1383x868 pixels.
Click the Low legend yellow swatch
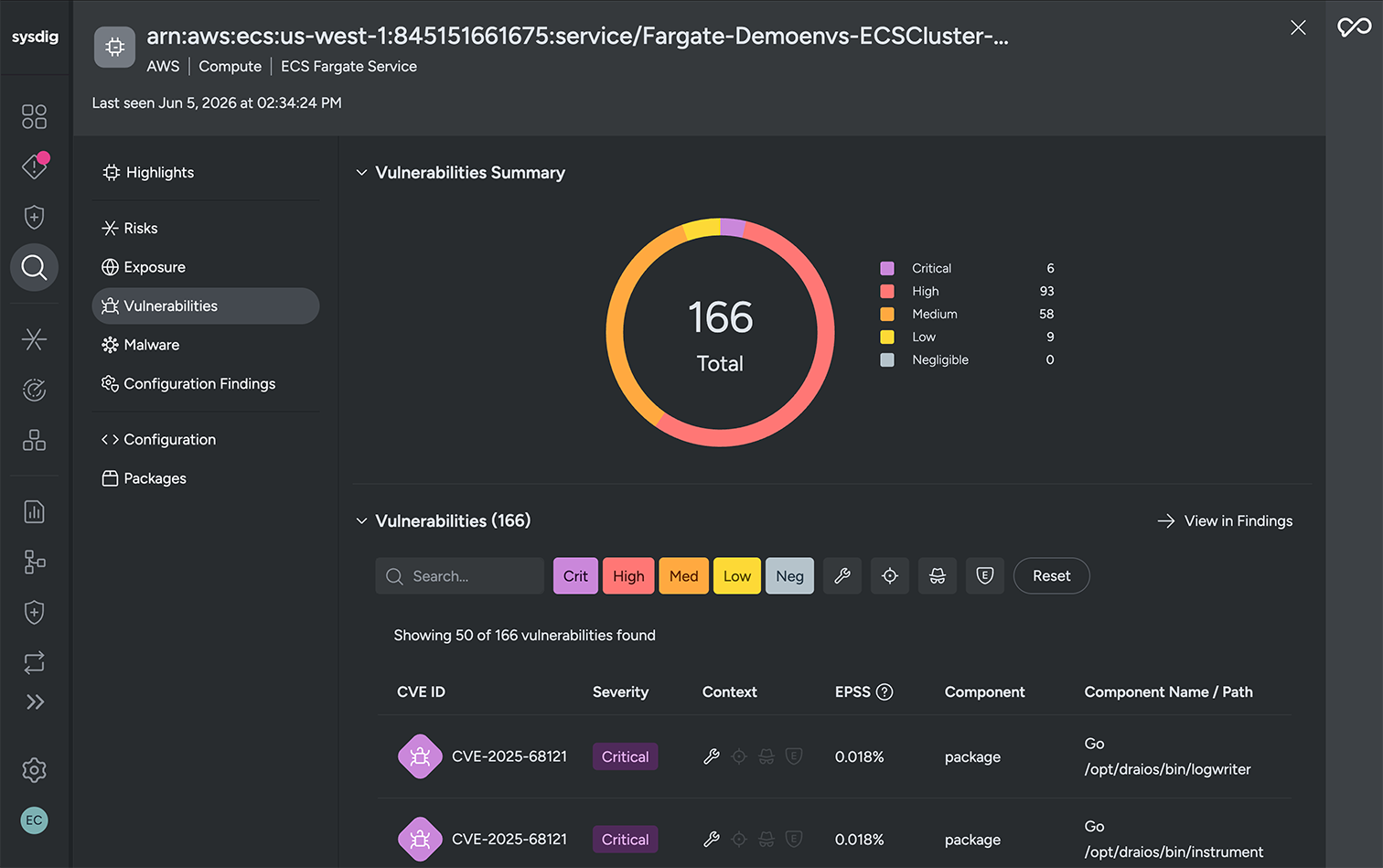[x=887, y=337]
